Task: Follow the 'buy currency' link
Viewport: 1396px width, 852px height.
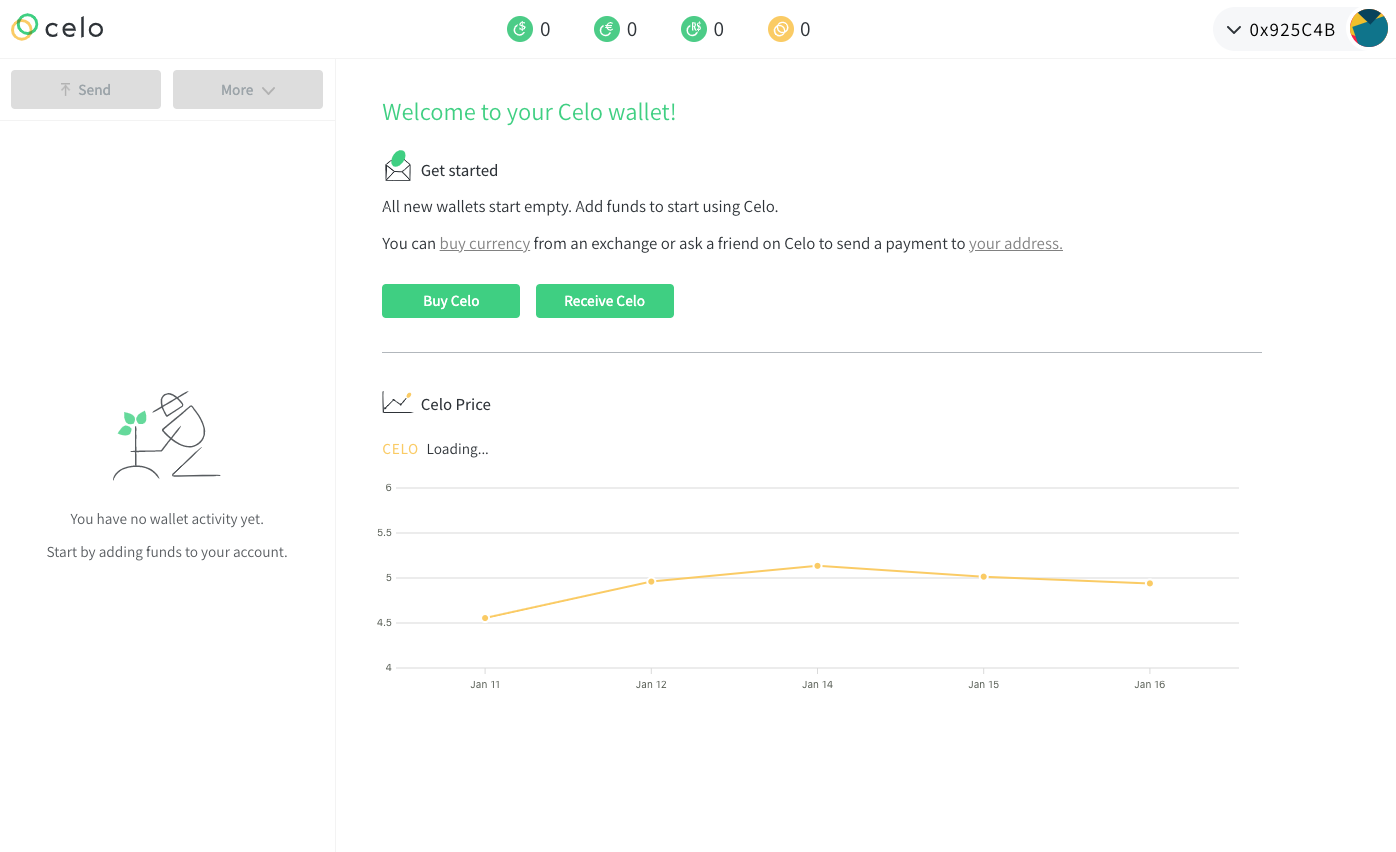Action: point(485,243)
